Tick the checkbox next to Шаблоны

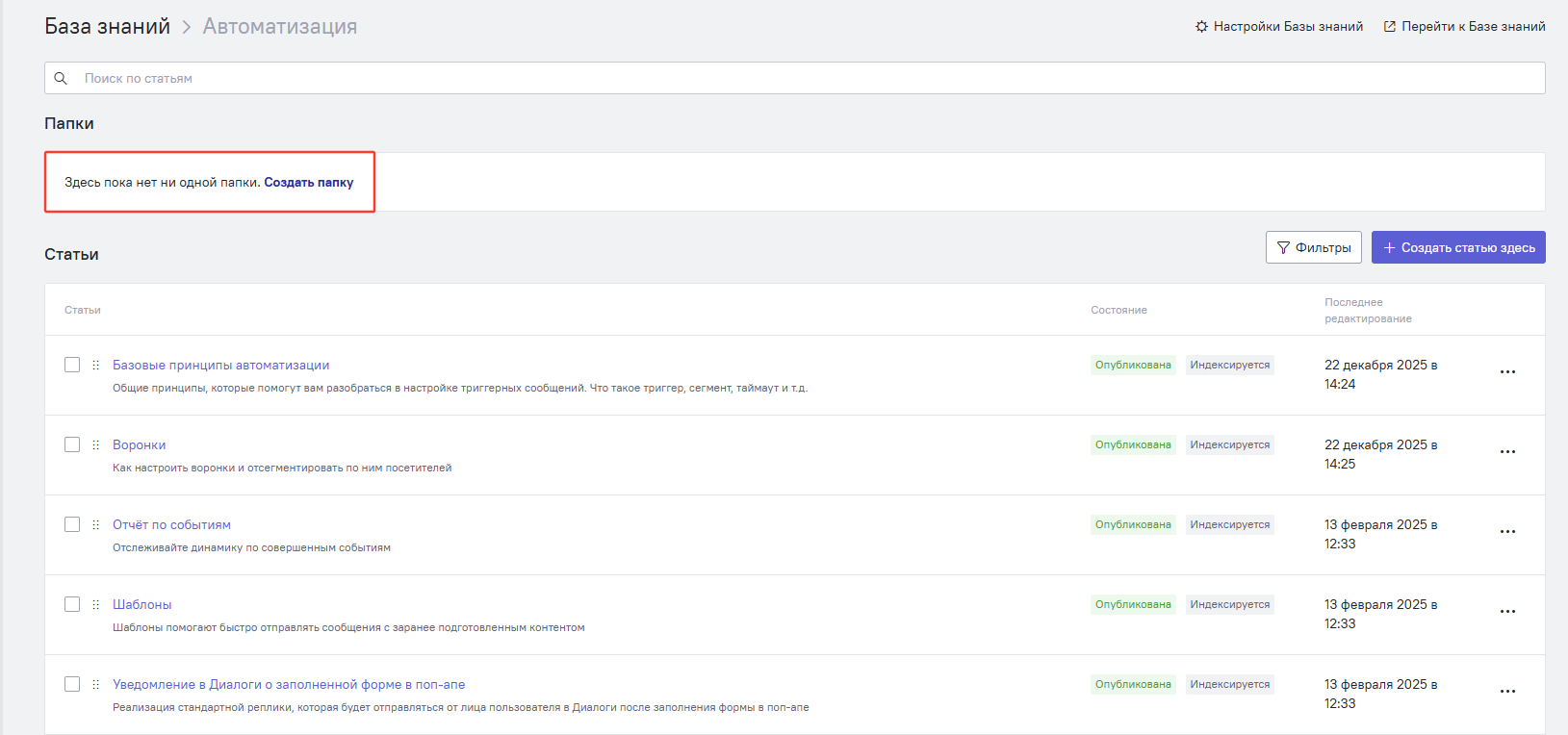(72, 604)
